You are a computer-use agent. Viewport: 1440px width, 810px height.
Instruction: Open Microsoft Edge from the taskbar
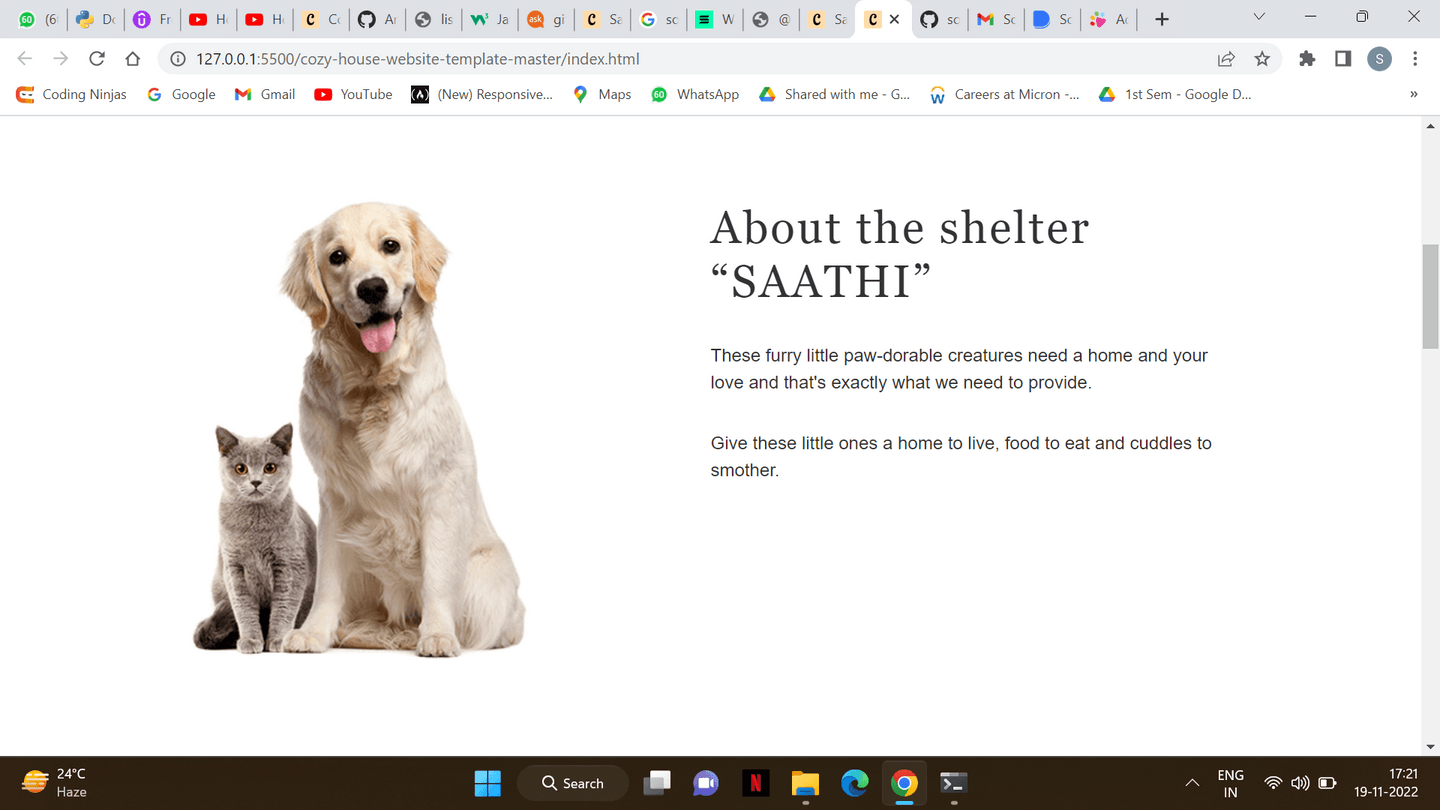(x=855, y=783)
